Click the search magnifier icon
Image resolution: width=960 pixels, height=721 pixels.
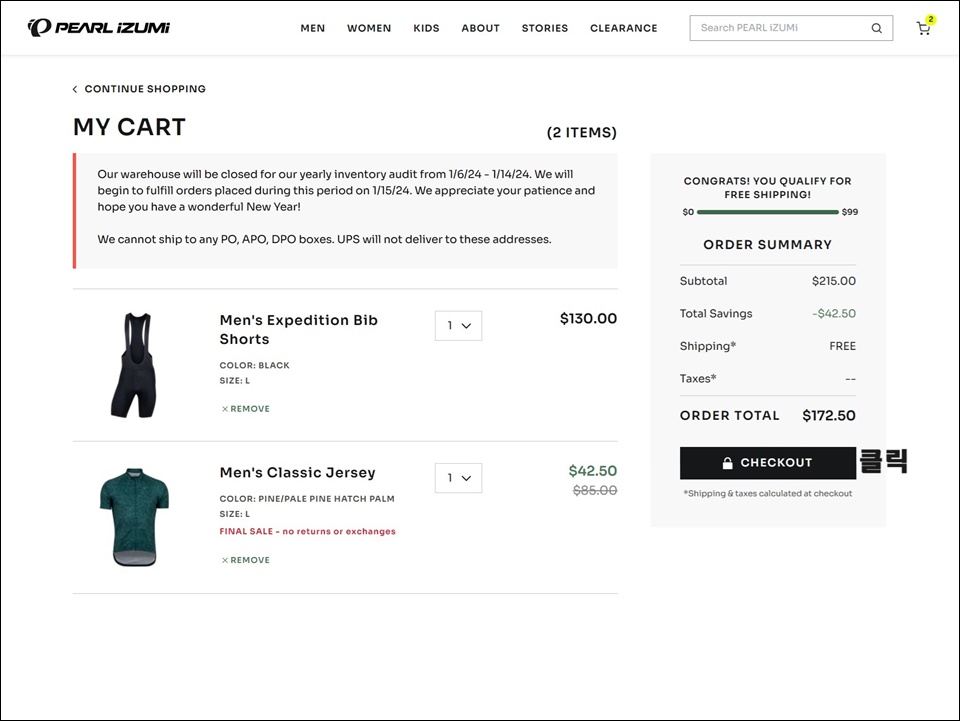876,28
